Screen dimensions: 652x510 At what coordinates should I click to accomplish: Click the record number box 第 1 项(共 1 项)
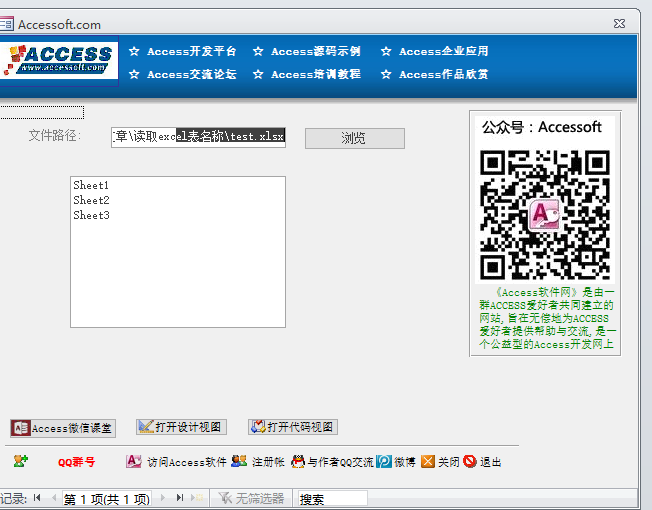[x=106, y=499]
